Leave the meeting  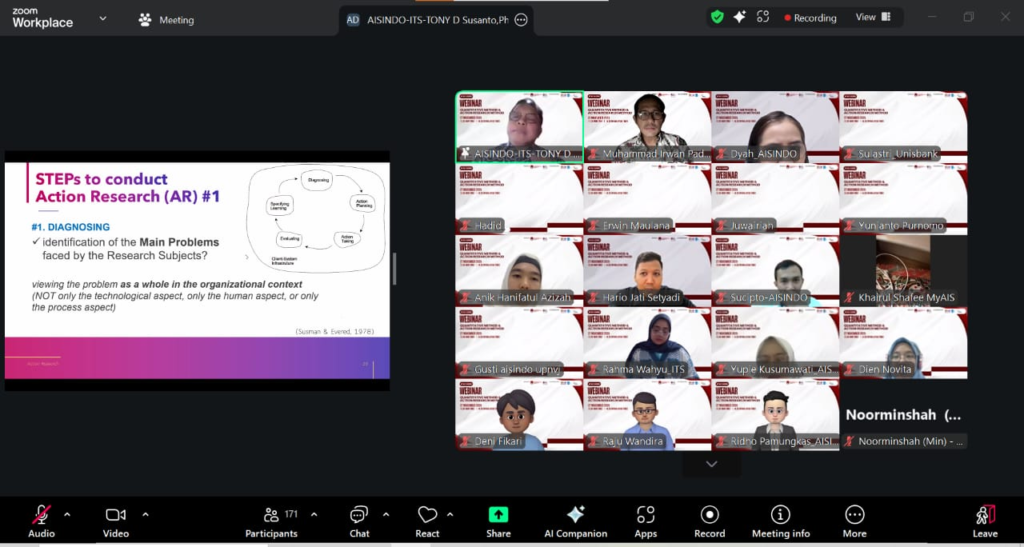tap(984, 515)
